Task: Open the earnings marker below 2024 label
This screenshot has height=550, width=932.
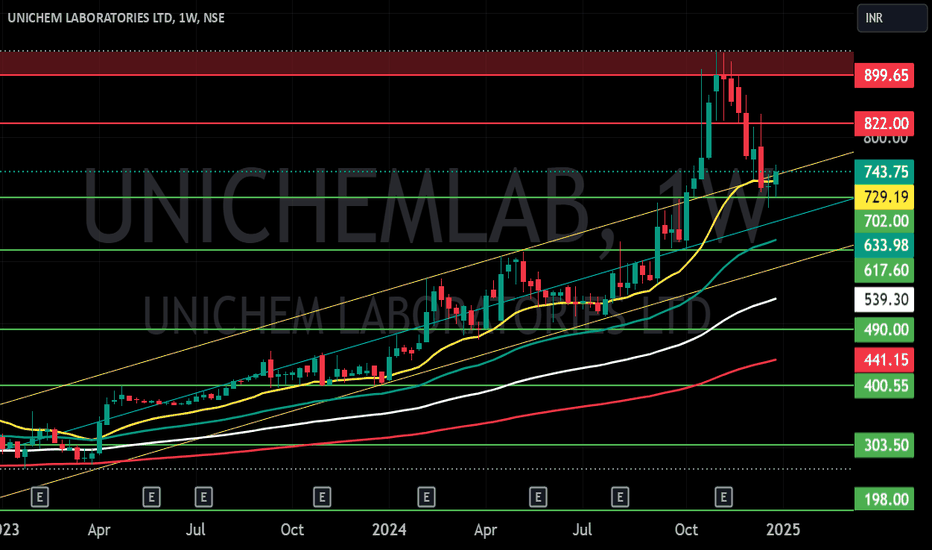Action: tap(426, 496)
